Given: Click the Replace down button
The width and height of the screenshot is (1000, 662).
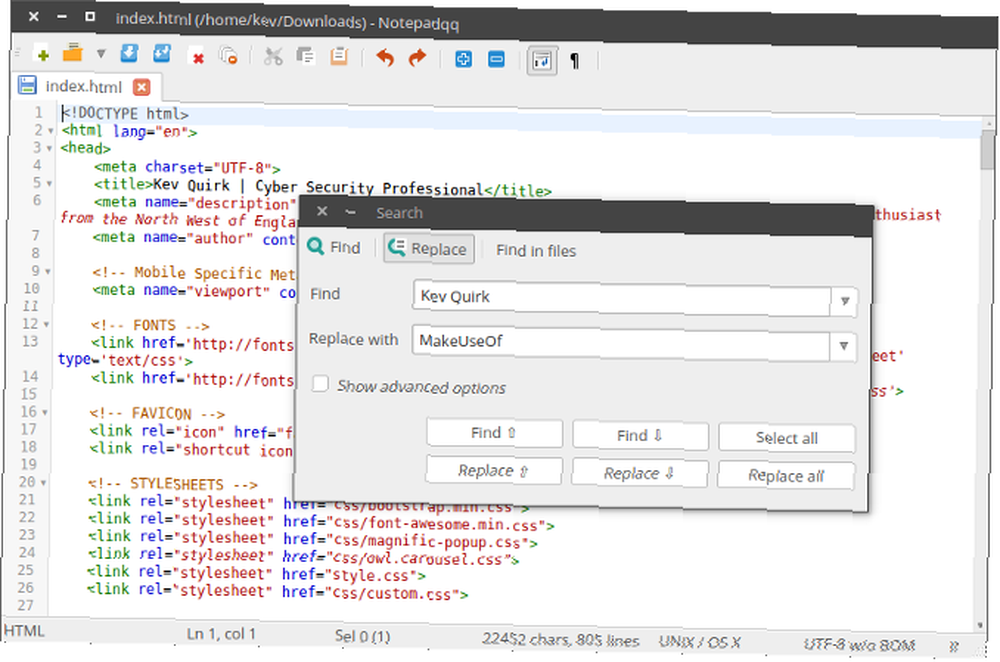Looking at the screenshot, I should pyautogui.click(x=640, y=473).
